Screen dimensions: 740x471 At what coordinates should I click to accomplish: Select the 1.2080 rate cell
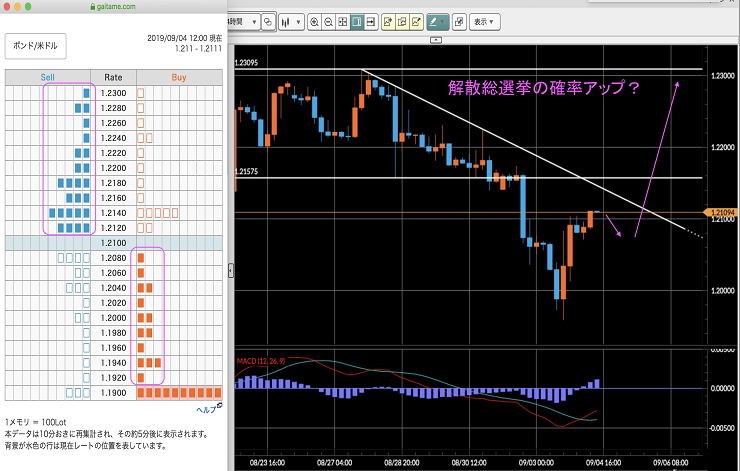[114, 258]
